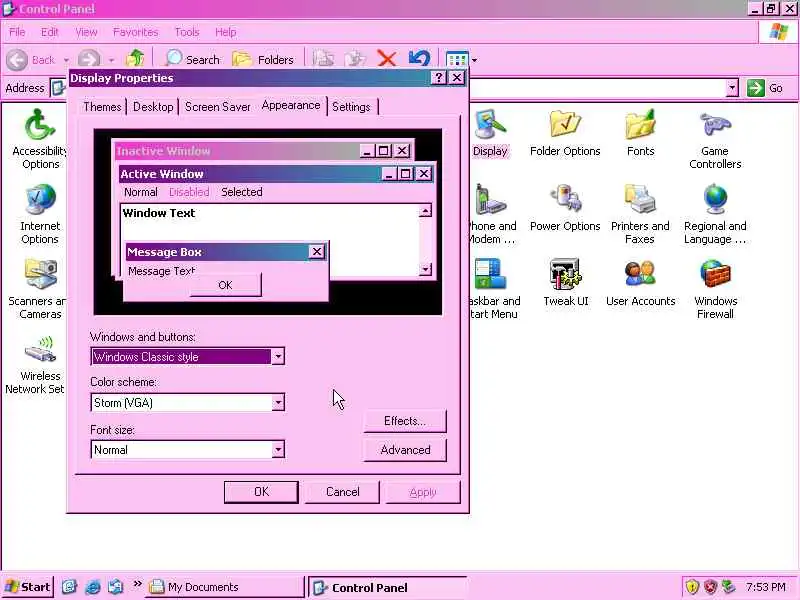Switch to the Settings tab
Viewport: 800px width, 600px height.
[351, 107]
